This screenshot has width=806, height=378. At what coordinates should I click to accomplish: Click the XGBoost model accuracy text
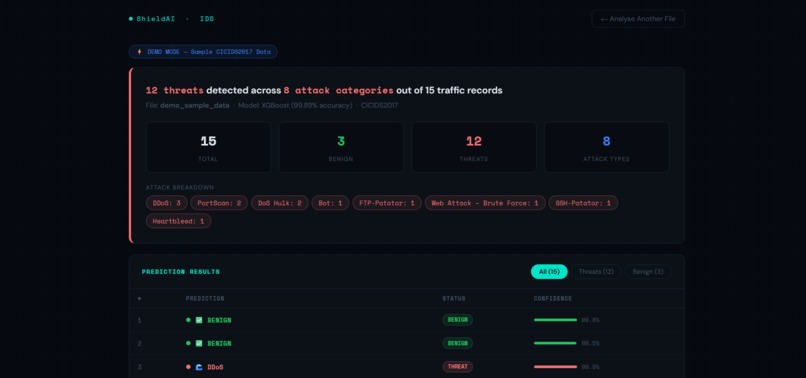pos(295,105)
